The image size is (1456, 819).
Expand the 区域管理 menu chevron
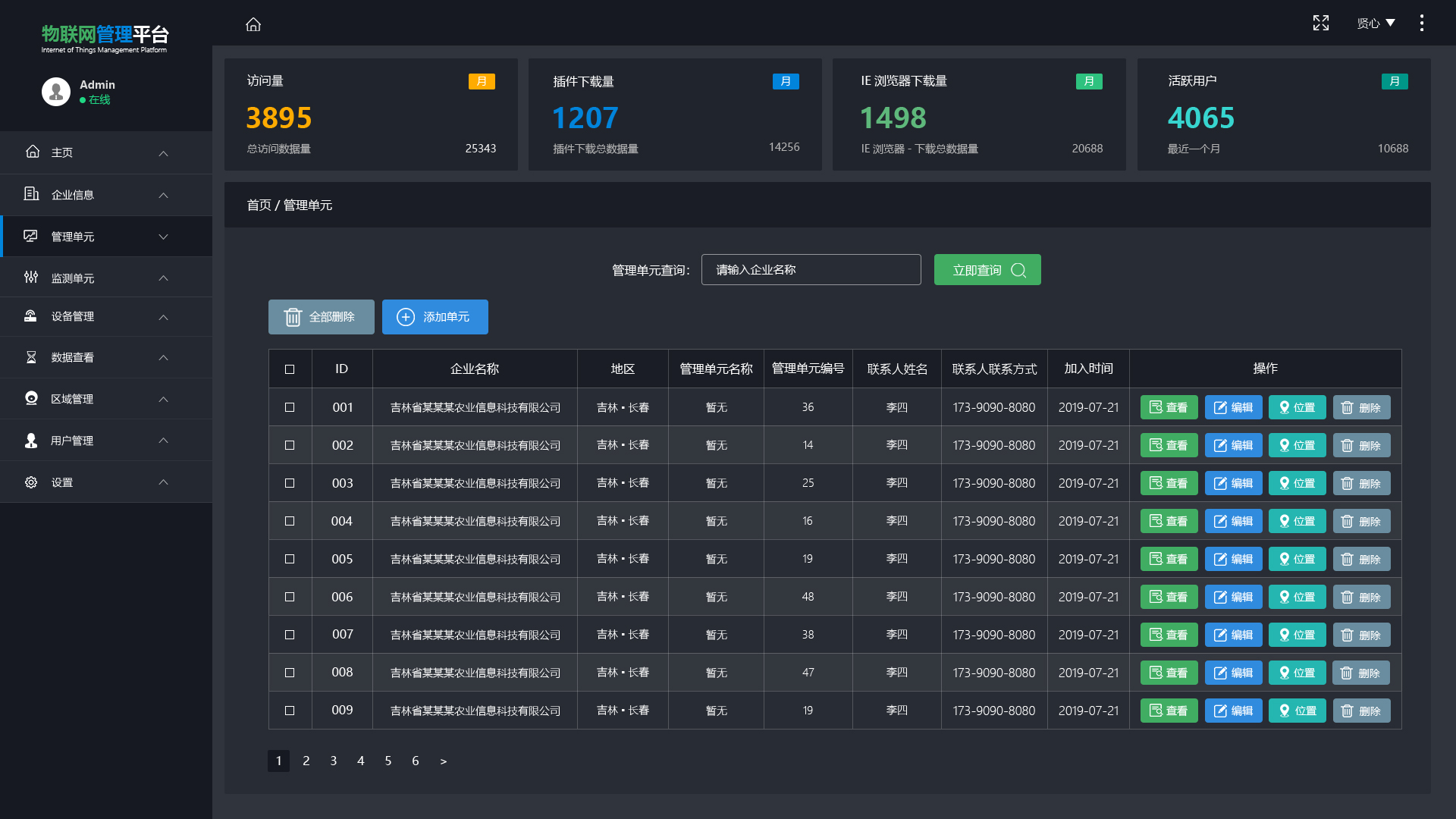[163, 399]
